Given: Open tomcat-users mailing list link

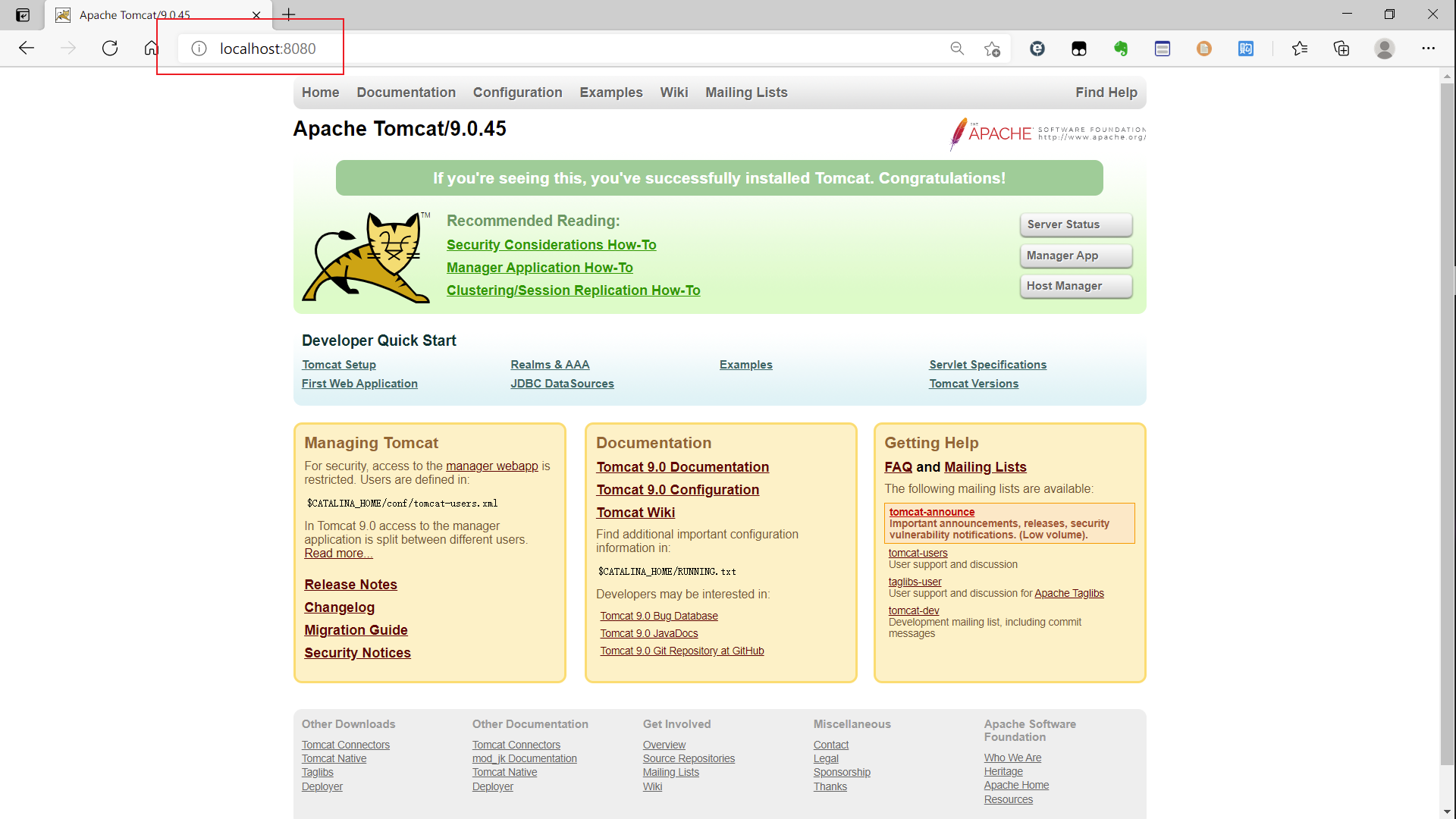Looking at the screenshot, I should coord(918,553).
